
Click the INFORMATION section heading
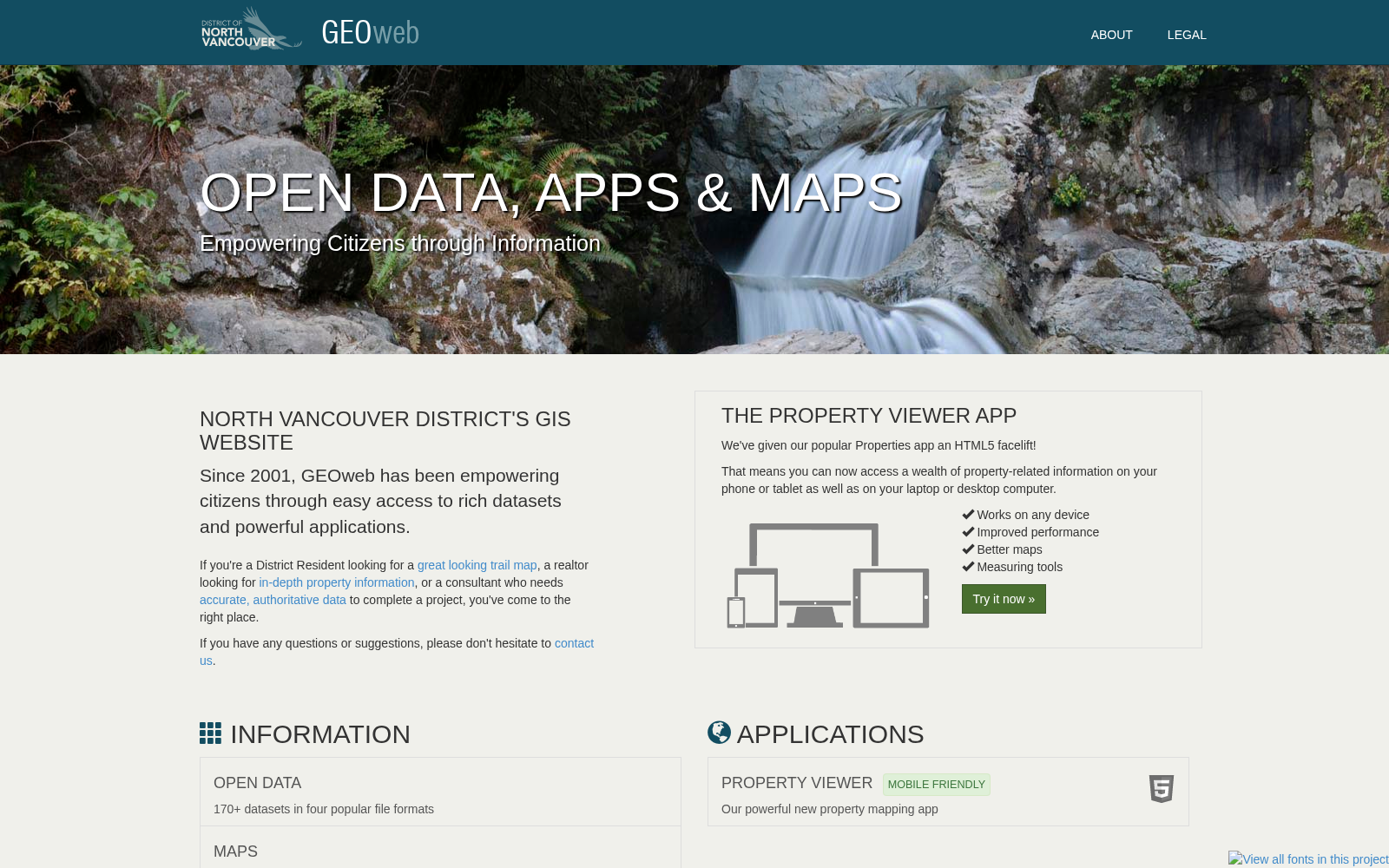320,734
